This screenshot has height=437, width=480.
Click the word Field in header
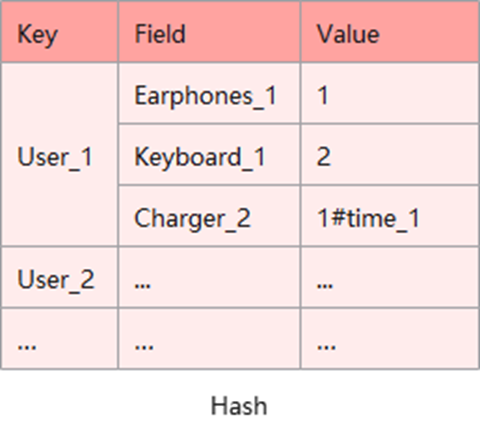pos(160,34)
